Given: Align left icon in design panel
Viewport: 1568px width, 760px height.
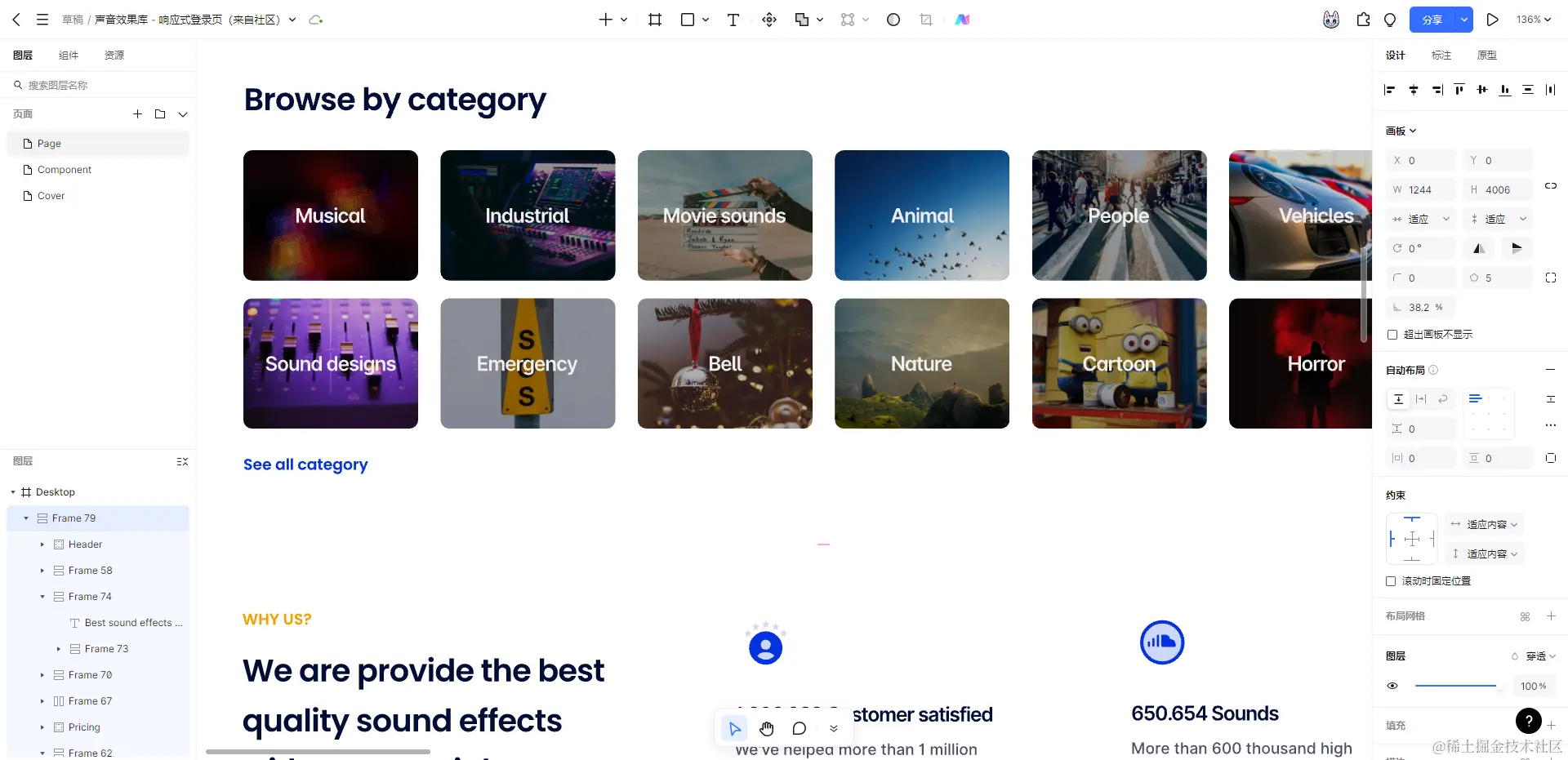Looking at the screenshot, I should pyautogui.click(x=1390, y=90).
